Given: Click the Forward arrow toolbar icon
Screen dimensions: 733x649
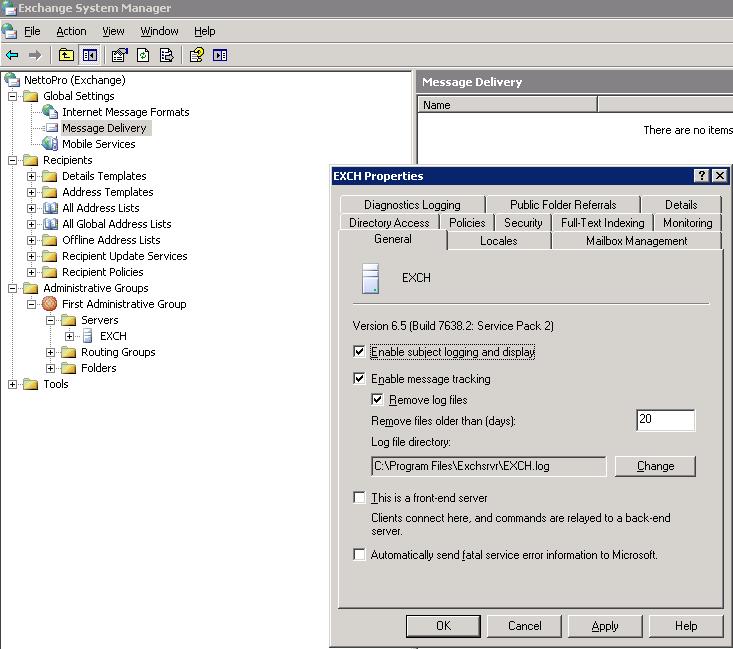Looking at the screenshot, I should (35, 55).
